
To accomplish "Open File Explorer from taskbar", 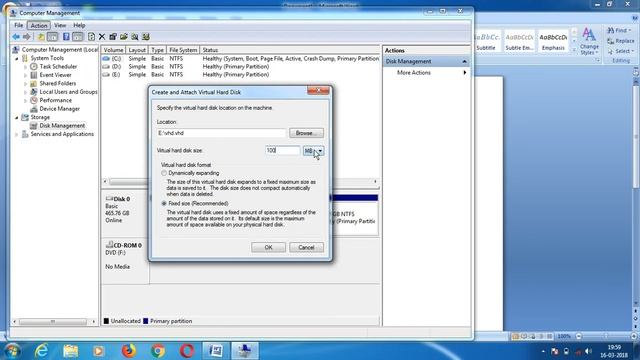I will (x=70, y=351).
